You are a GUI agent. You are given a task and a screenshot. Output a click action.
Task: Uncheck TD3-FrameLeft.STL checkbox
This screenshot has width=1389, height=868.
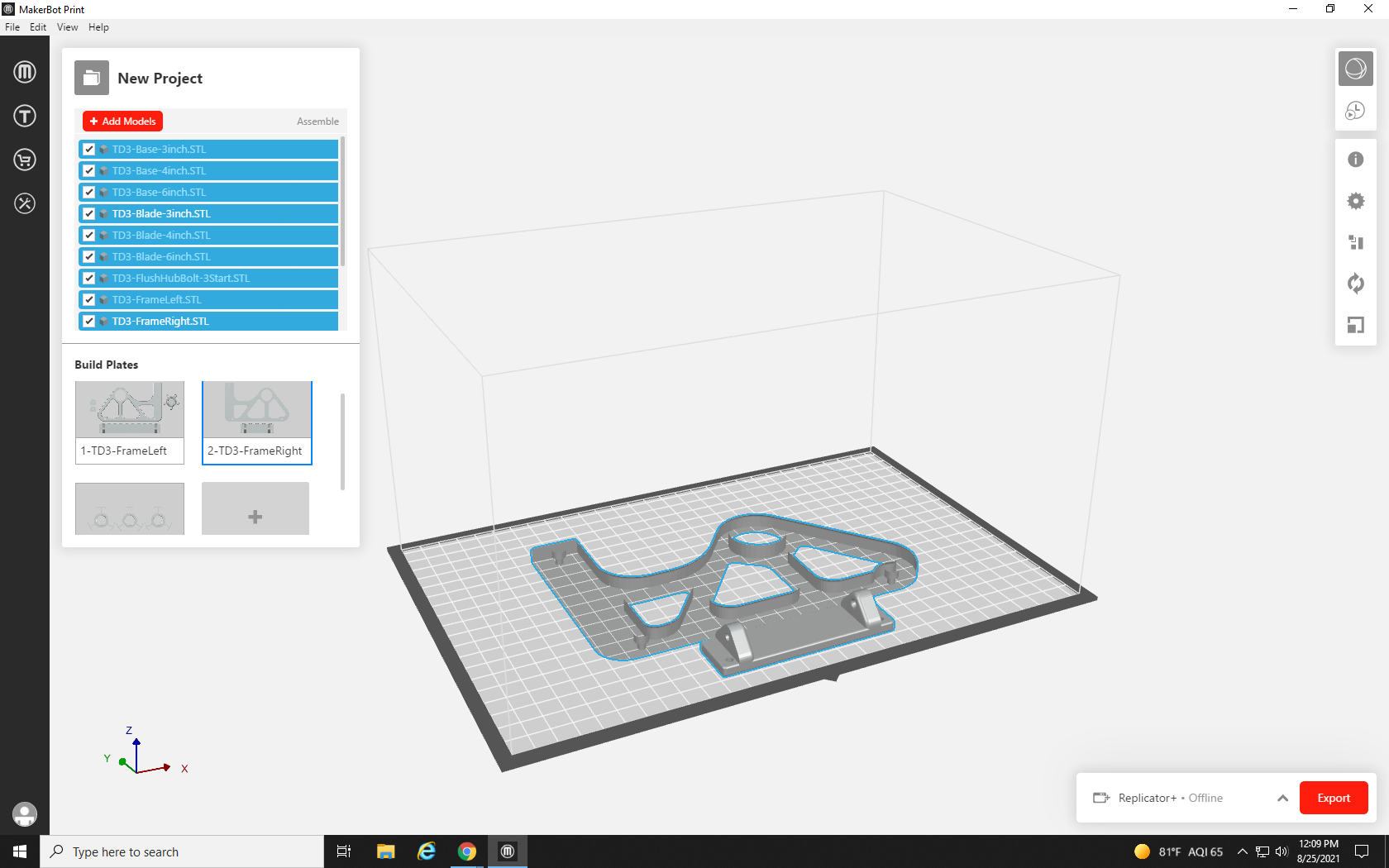89,300
